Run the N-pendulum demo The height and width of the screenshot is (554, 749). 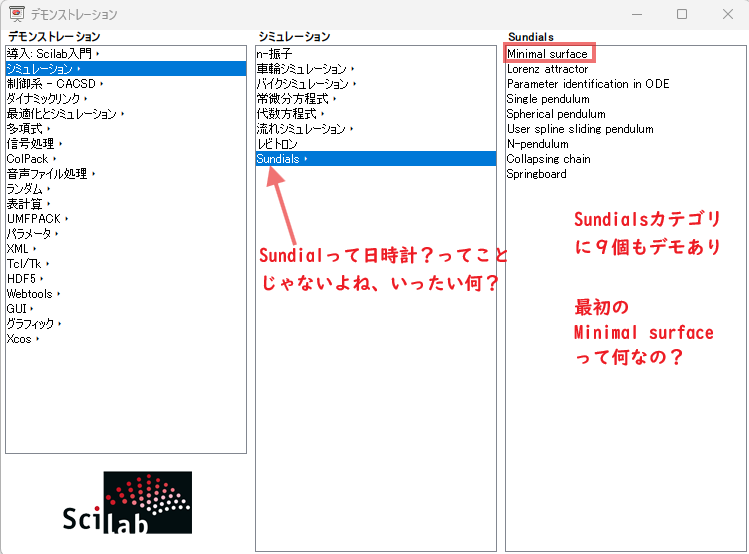pos(626,144)
